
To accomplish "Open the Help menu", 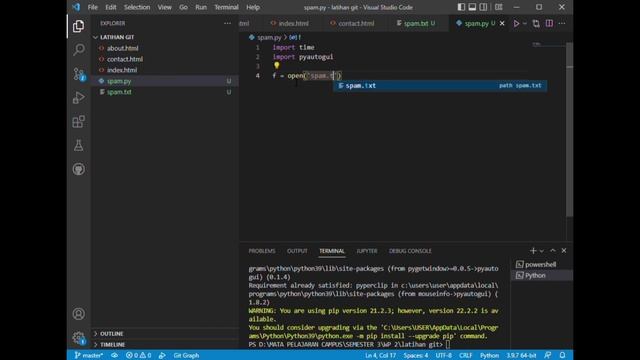I will (x=253, y=7).
